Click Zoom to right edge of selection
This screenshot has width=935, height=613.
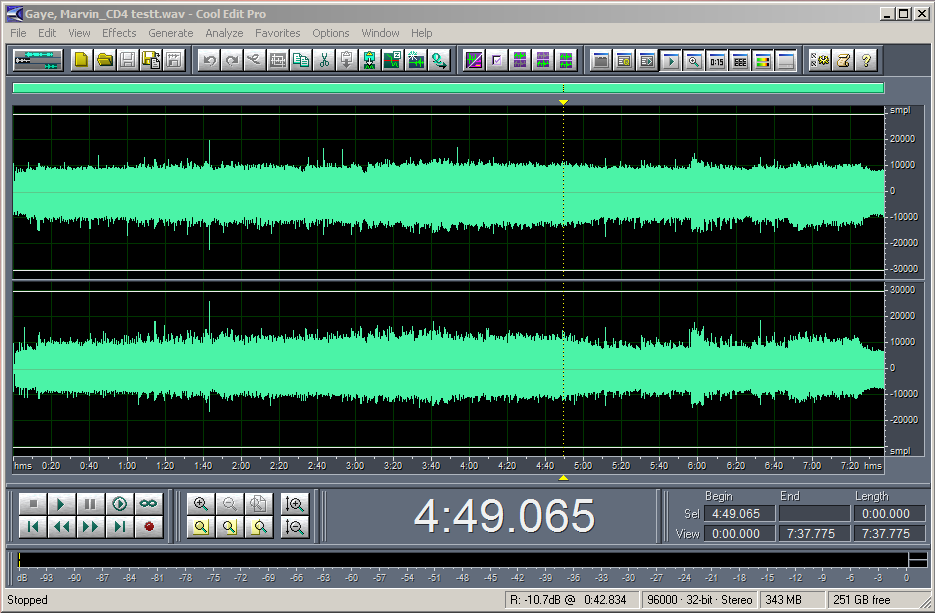258,527
